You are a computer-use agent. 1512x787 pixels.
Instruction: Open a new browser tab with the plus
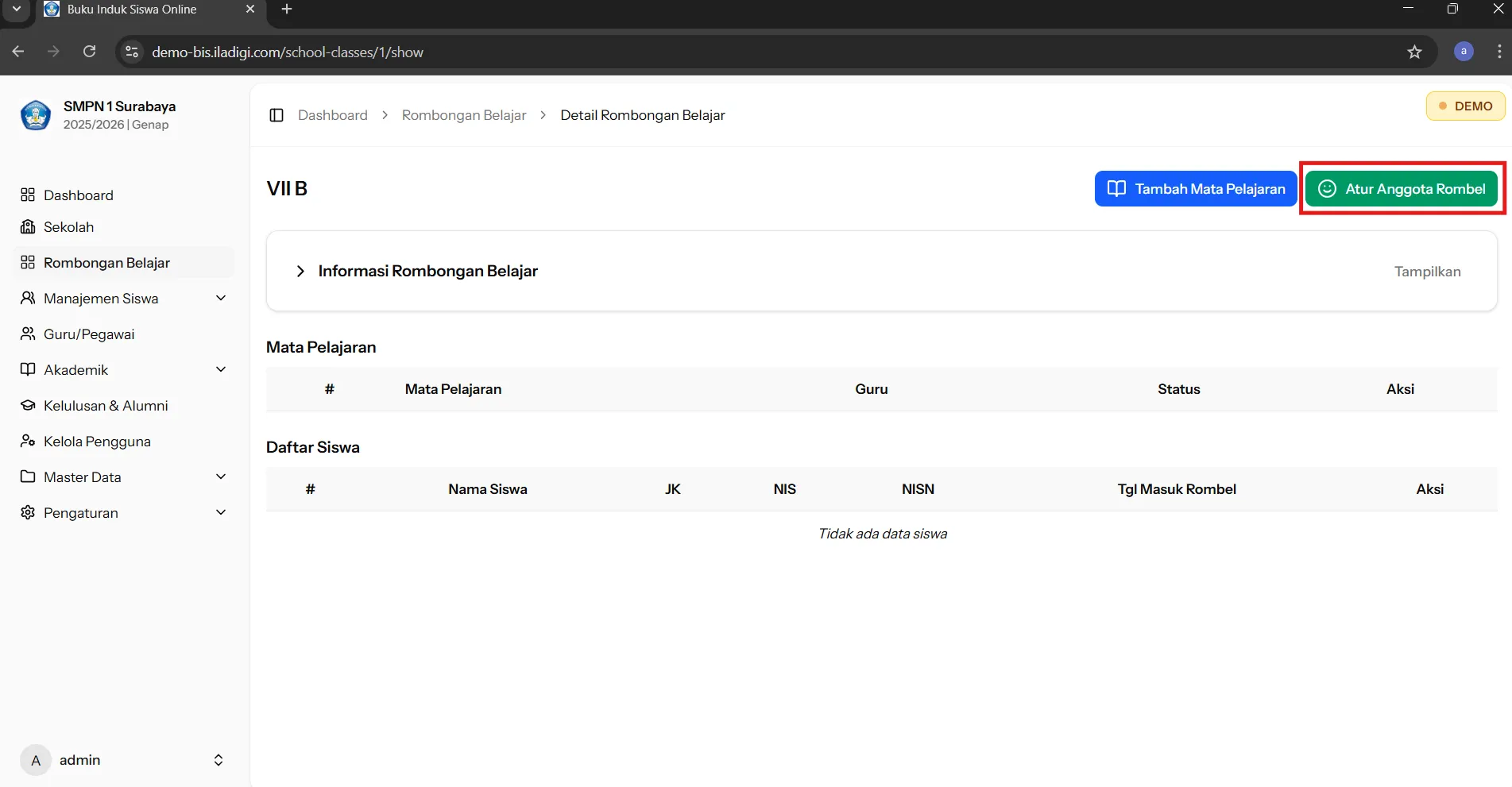tap(287, 10)
